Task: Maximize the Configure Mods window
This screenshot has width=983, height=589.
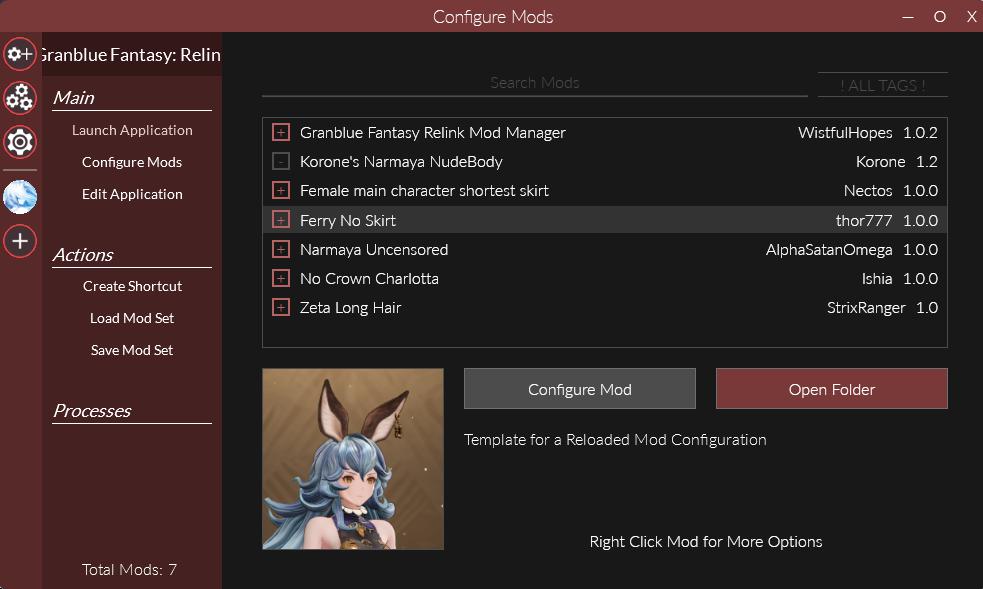Action: pyautogui.click(x=940, y=17)
